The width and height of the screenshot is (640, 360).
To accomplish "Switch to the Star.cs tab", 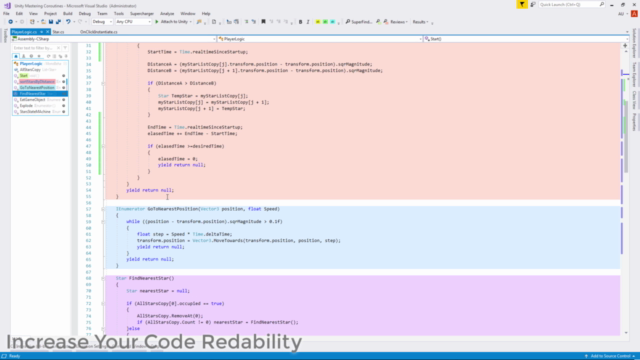I will pyautogui.click(x=58, y=32).
